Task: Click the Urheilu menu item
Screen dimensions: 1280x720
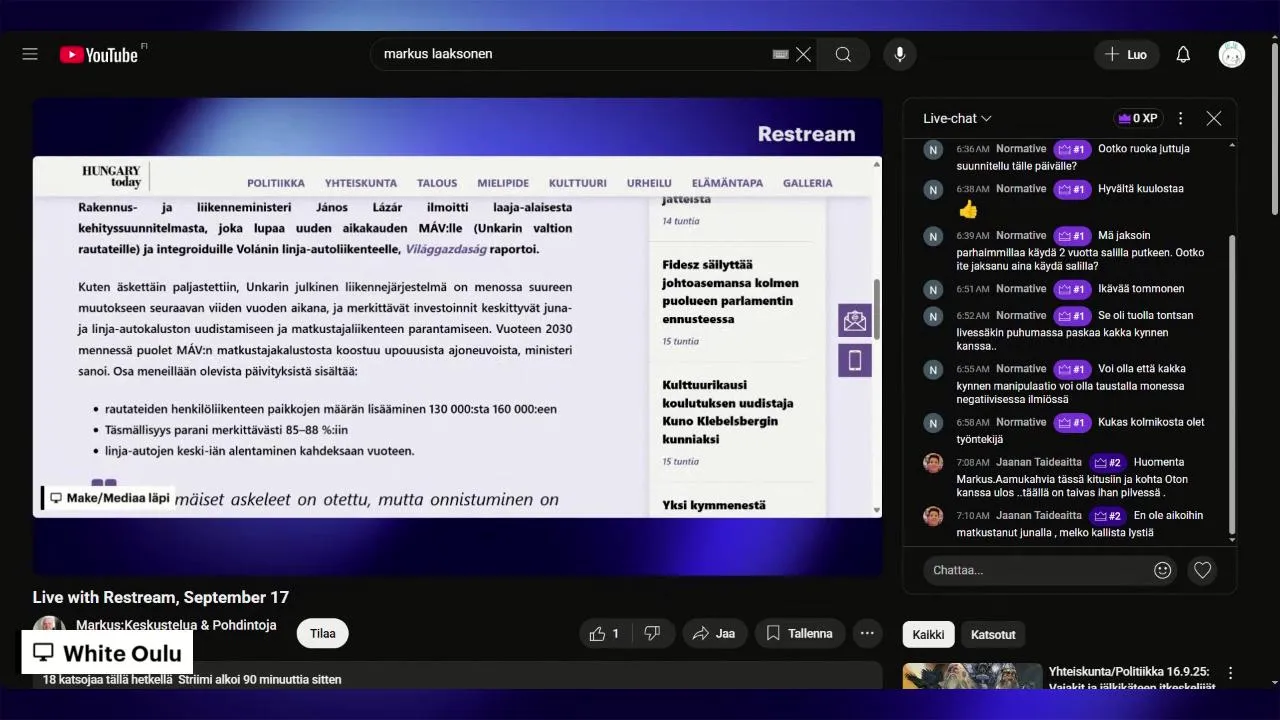Action: pyautogui.click(x=649, y=183)
